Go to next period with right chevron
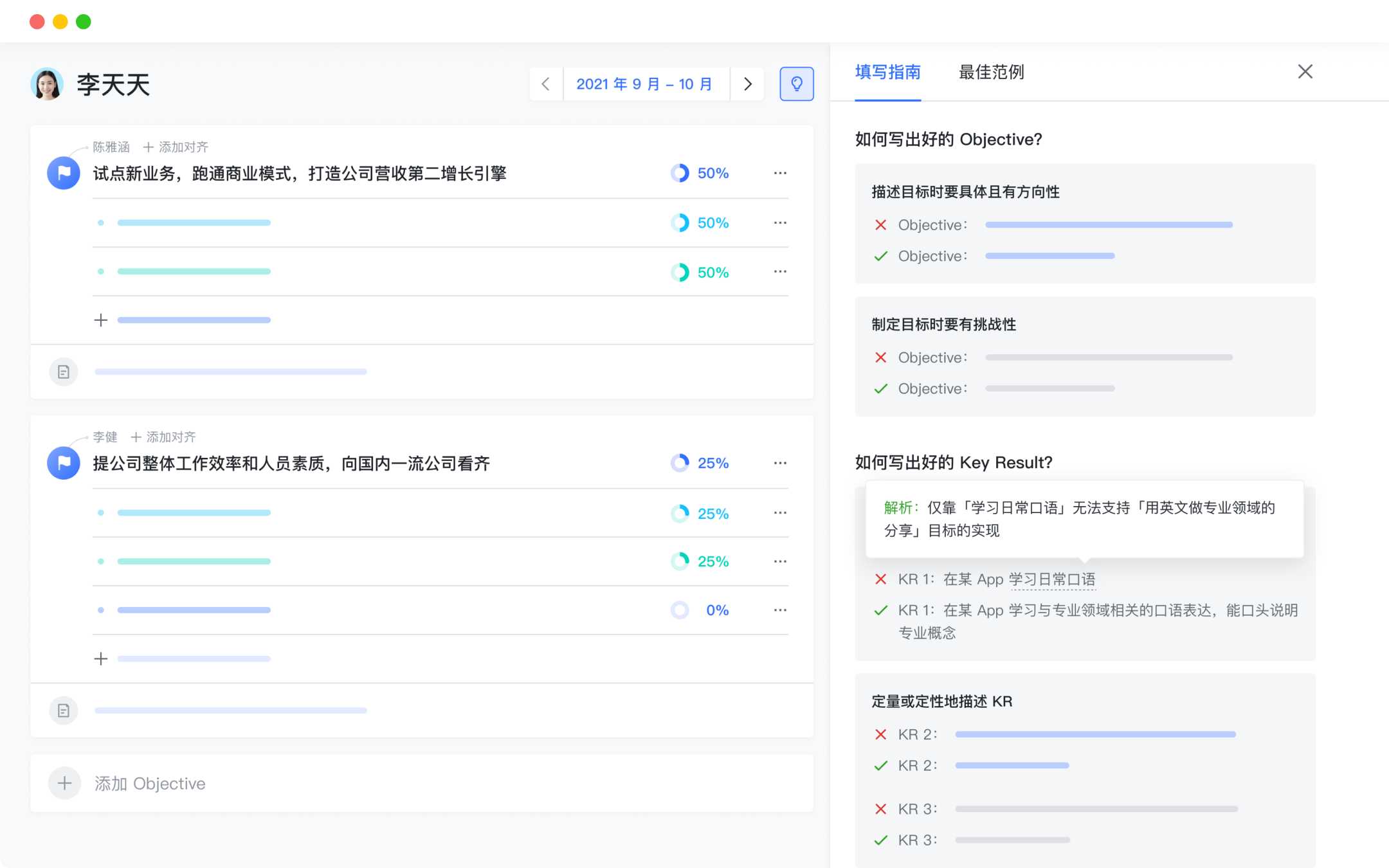The width and height of the screenshot is (1389, 868). click(747, 84)
